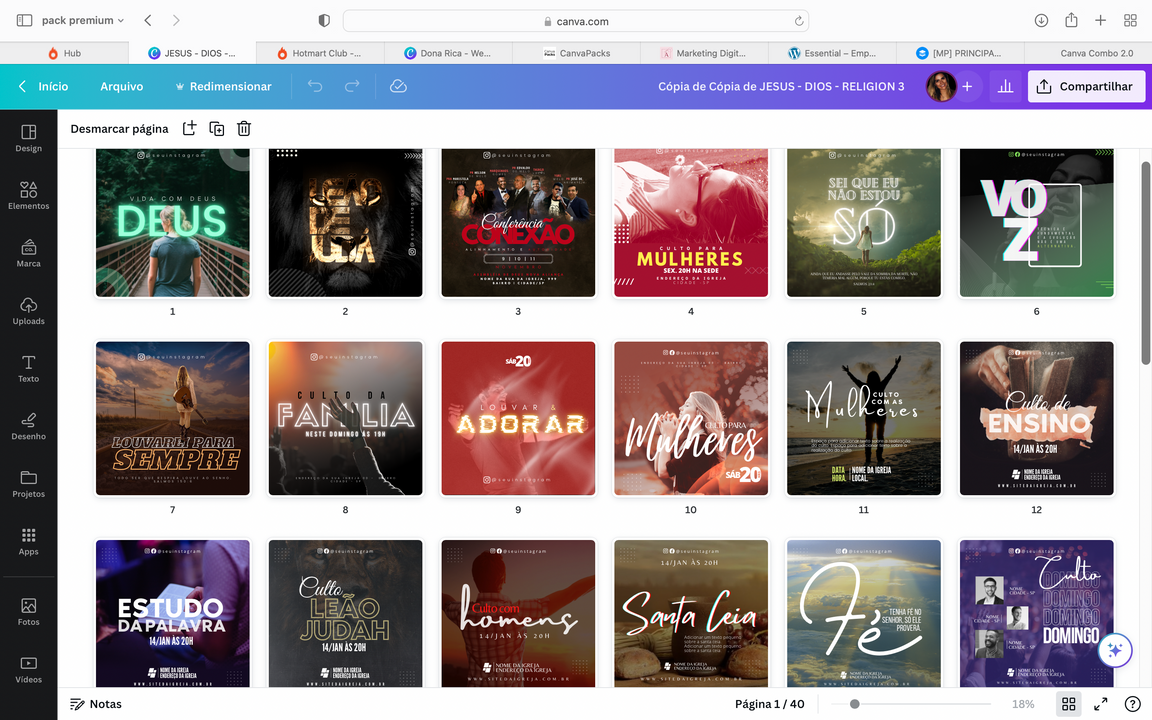Screen dimensions: 1152x720
Task: Select the Santa Ceia page thumbnail
Action: pos(691,613)
